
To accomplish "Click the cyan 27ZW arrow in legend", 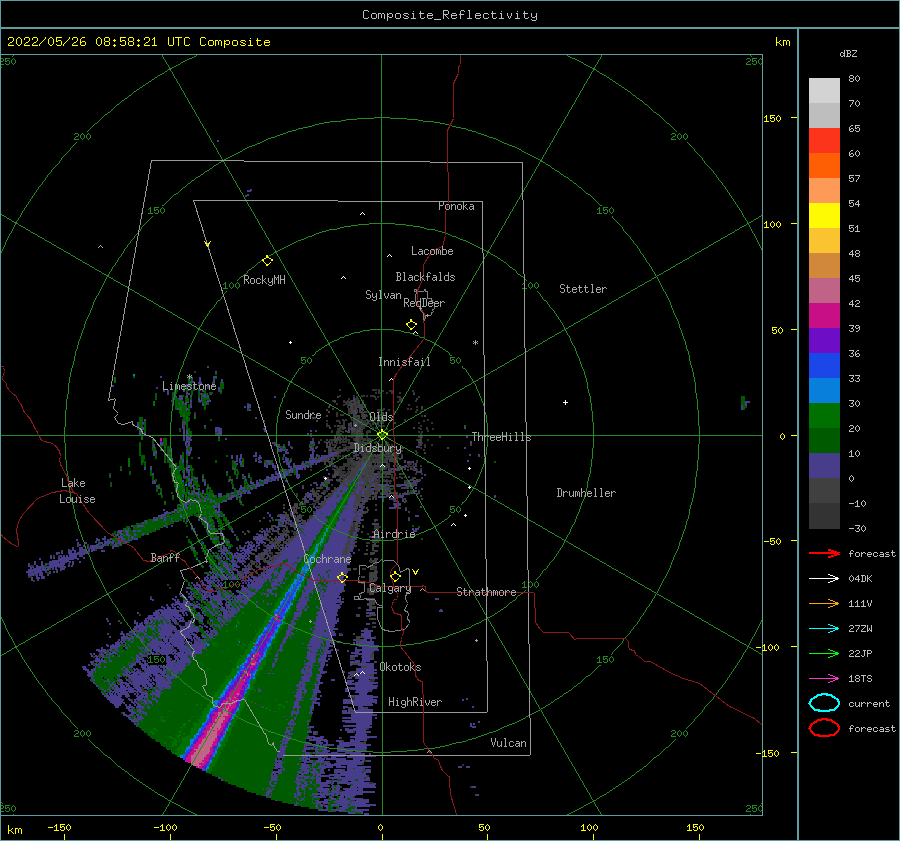I will click(824, 629).
